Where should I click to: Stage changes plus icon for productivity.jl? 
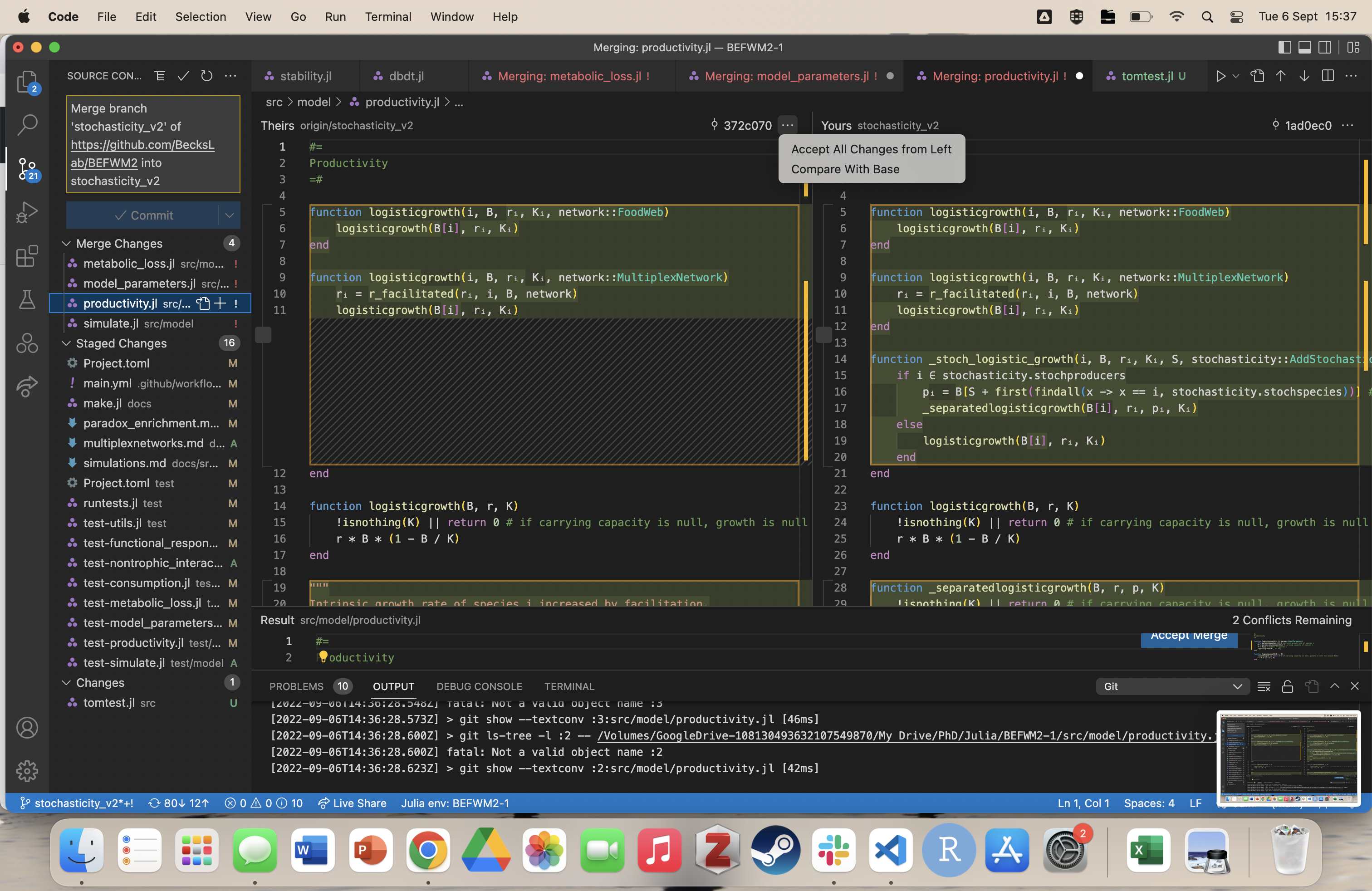220,303
